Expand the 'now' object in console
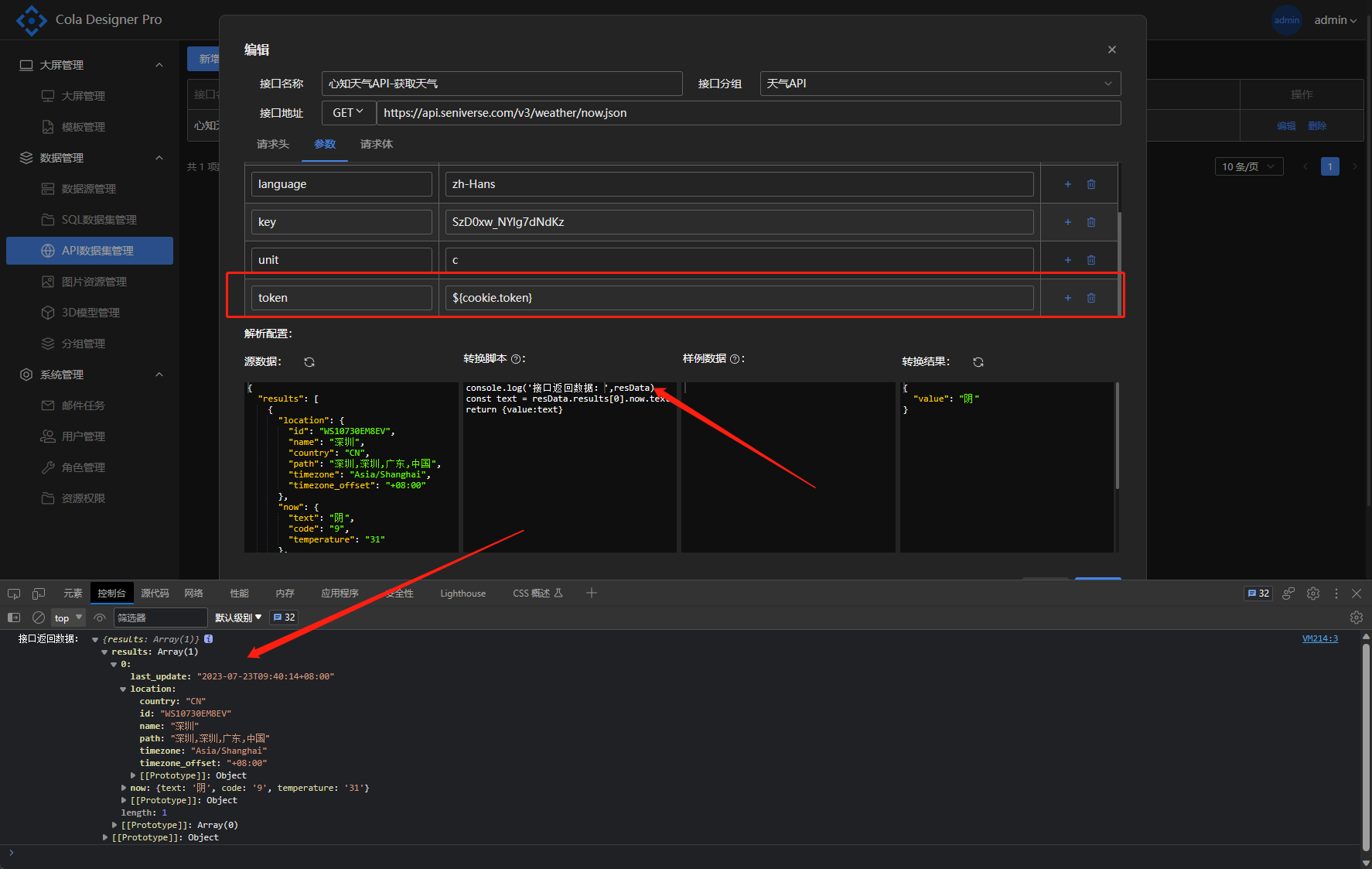The width and height of the screenshot is (1372, 869). [124, 788]
